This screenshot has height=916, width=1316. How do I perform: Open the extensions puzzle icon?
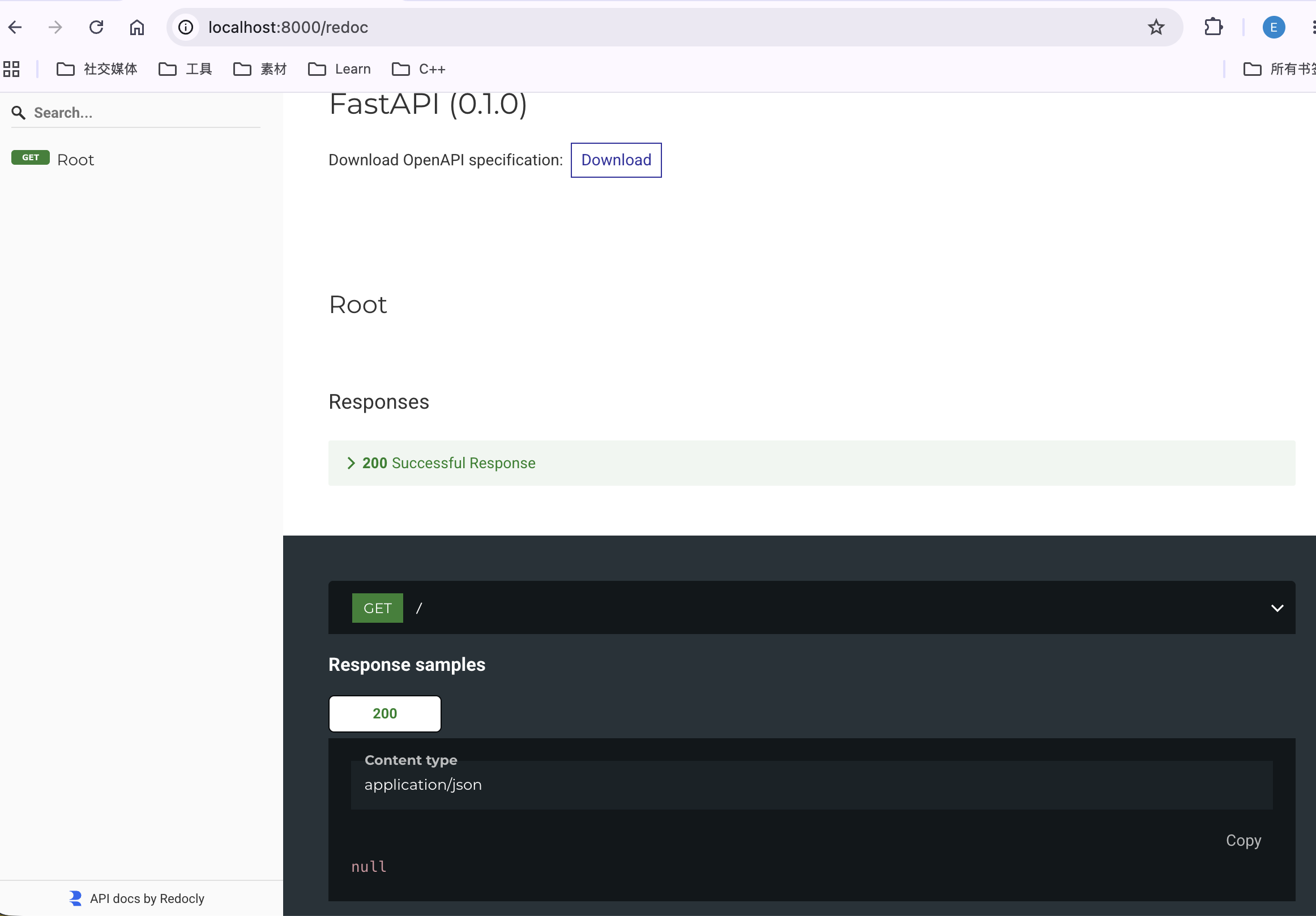tap(1213, 27)
